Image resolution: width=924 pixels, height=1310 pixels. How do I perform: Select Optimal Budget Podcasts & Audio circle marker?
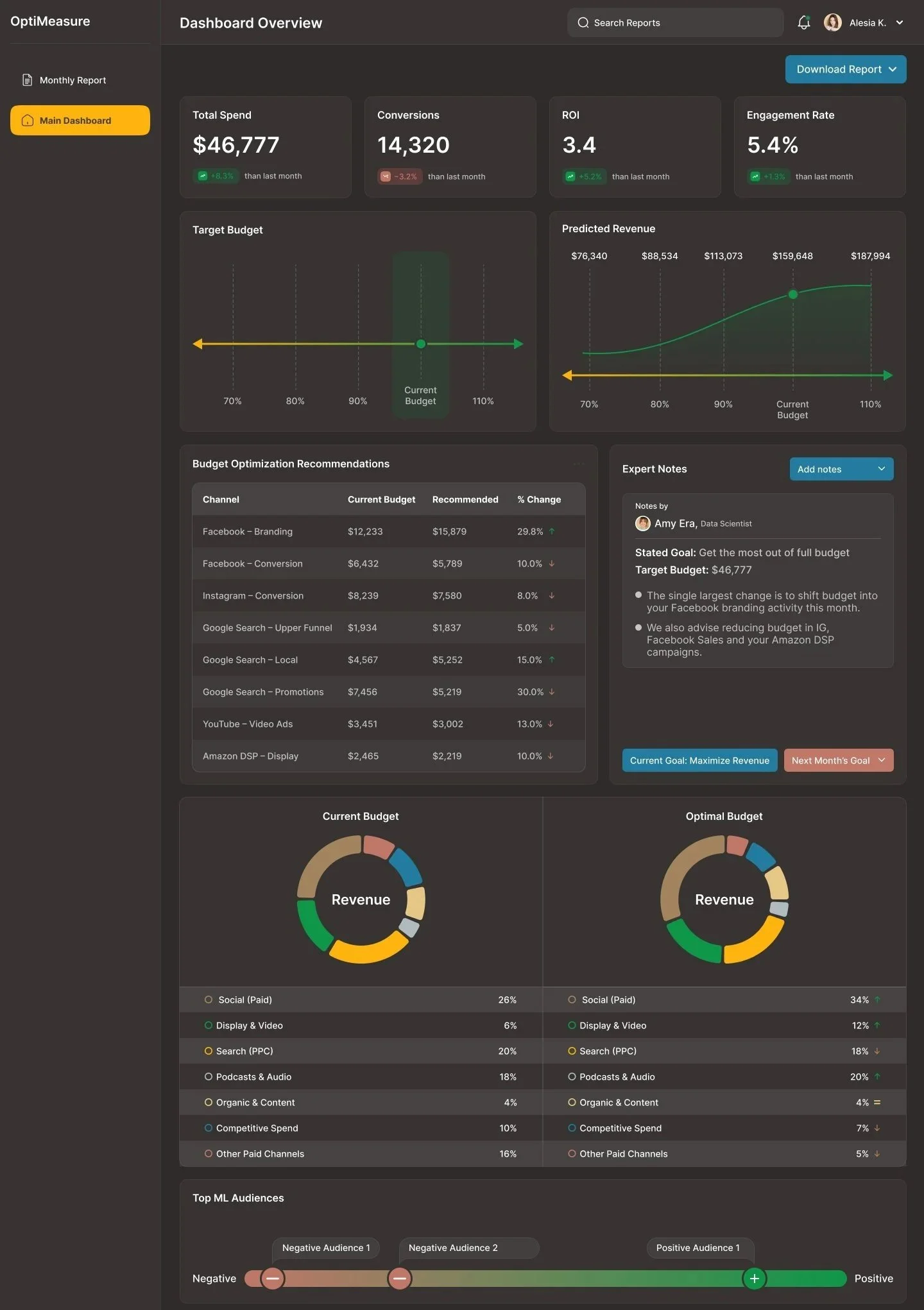click(572, 1076)
